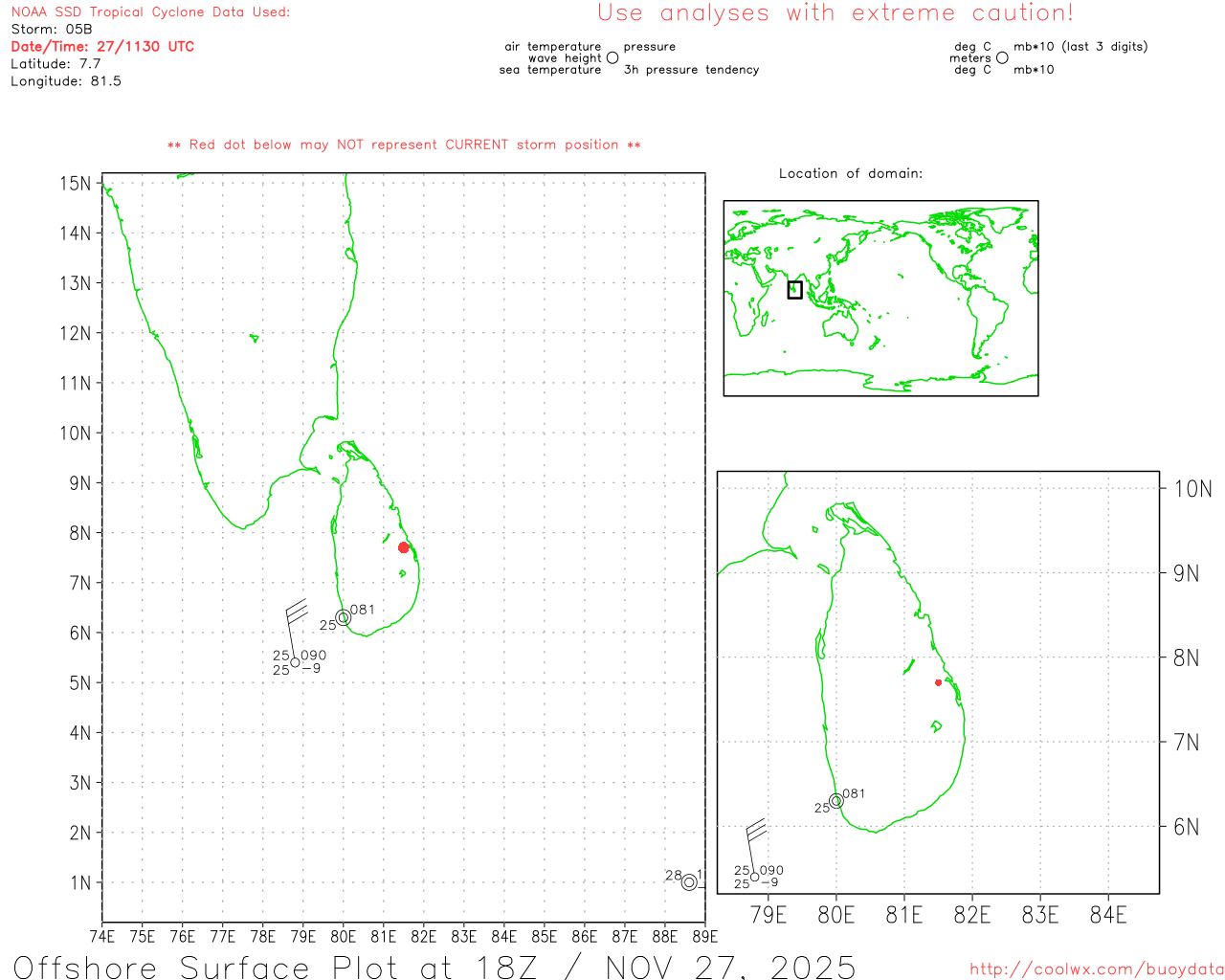Click the 12N latitude label
This screenshot has width=1225, height=980.
[76, 333]
